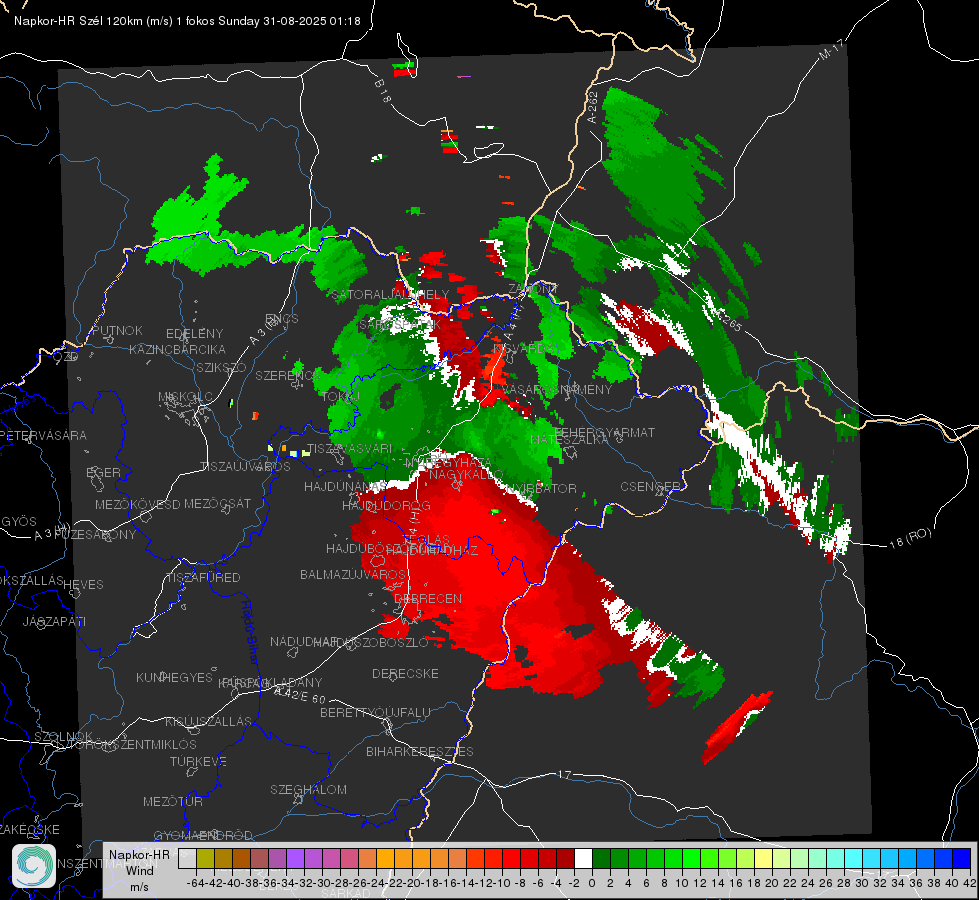Click the legend value 24

point(808,883)
